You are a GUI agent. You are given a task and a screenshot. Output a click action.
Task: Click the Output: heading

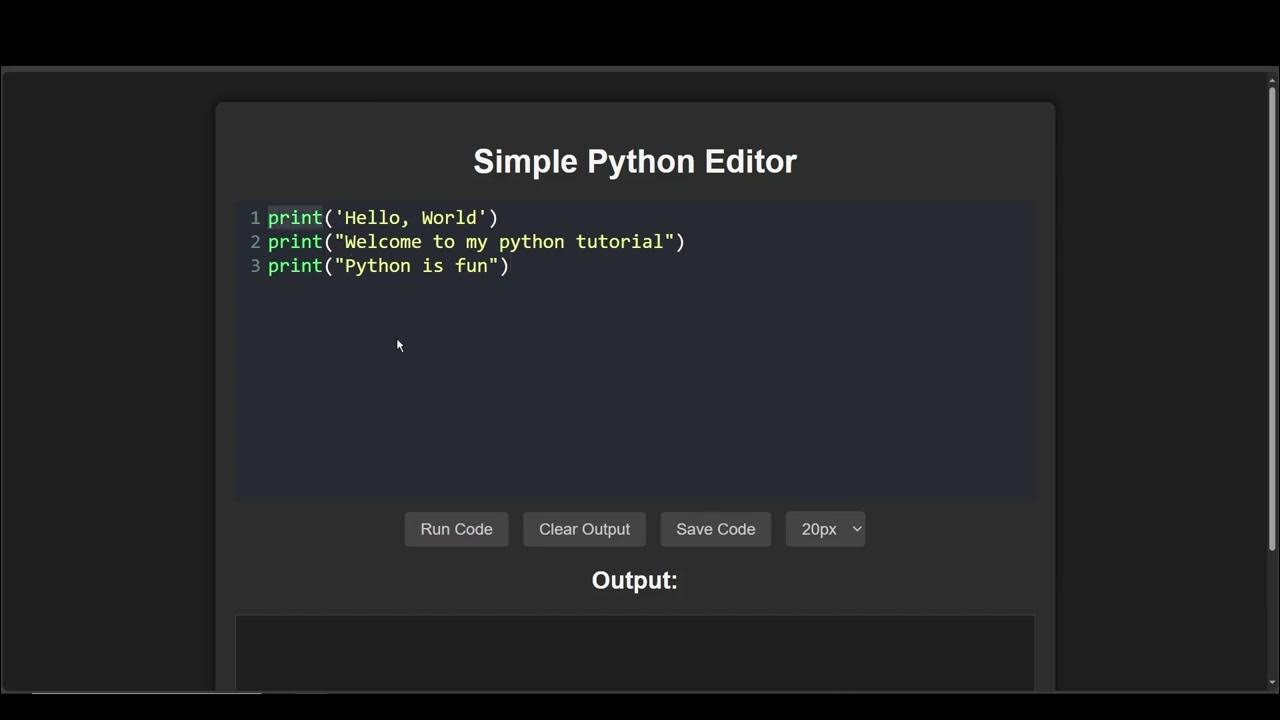coord(635,580)
